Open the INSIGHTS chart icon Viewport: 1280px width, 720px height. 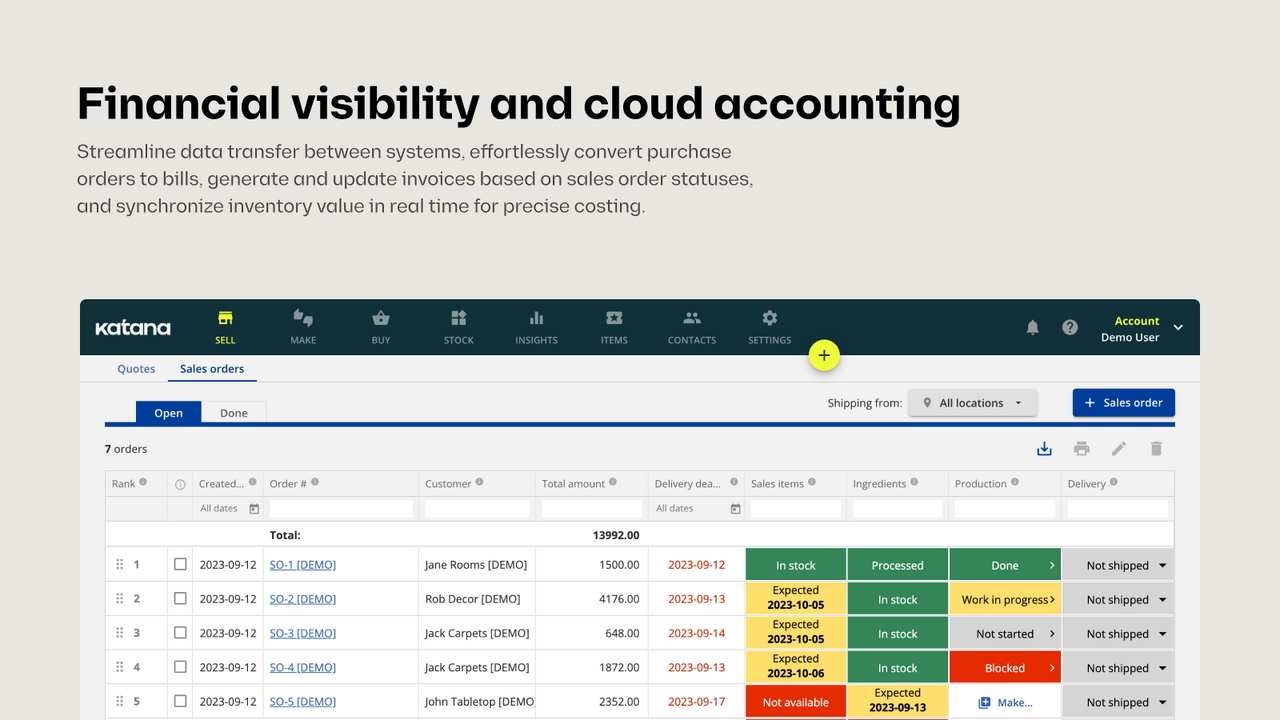pos(536,320)
